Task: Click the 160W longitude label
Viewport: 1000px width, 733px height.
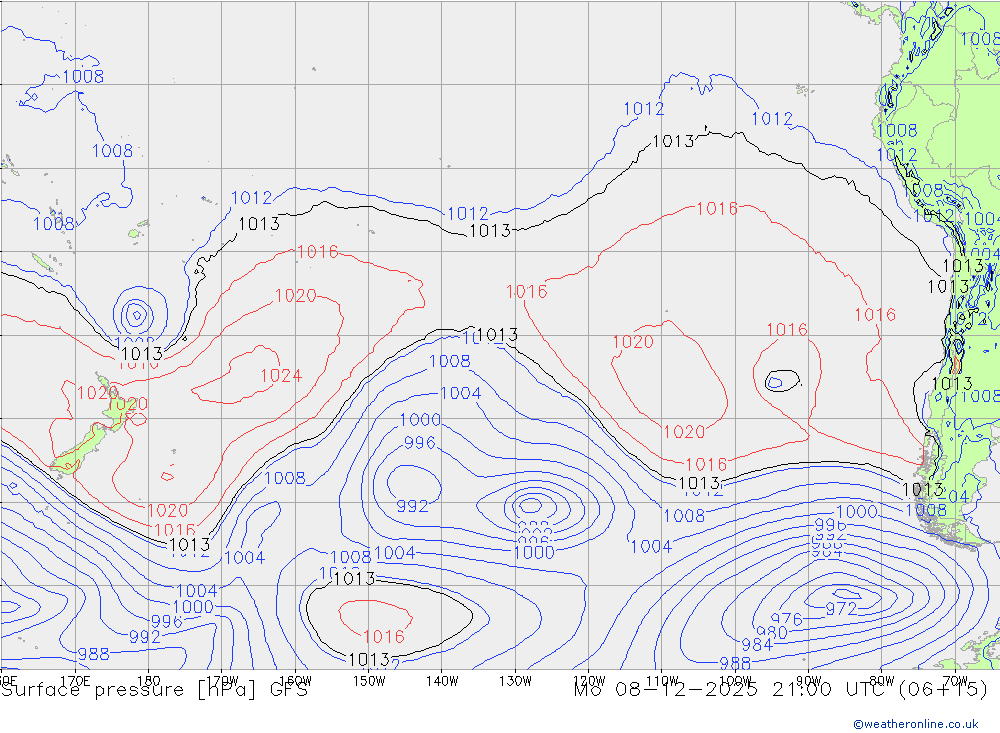Action: [x=296, y=680]
